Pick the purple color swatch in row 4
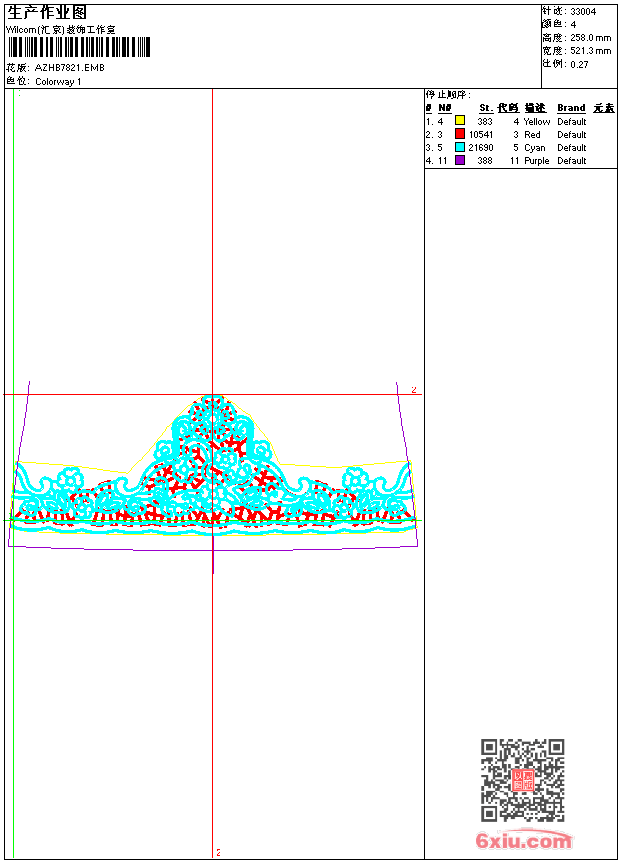The width and height of the screenshot is (620, 860). click(460, 160)
